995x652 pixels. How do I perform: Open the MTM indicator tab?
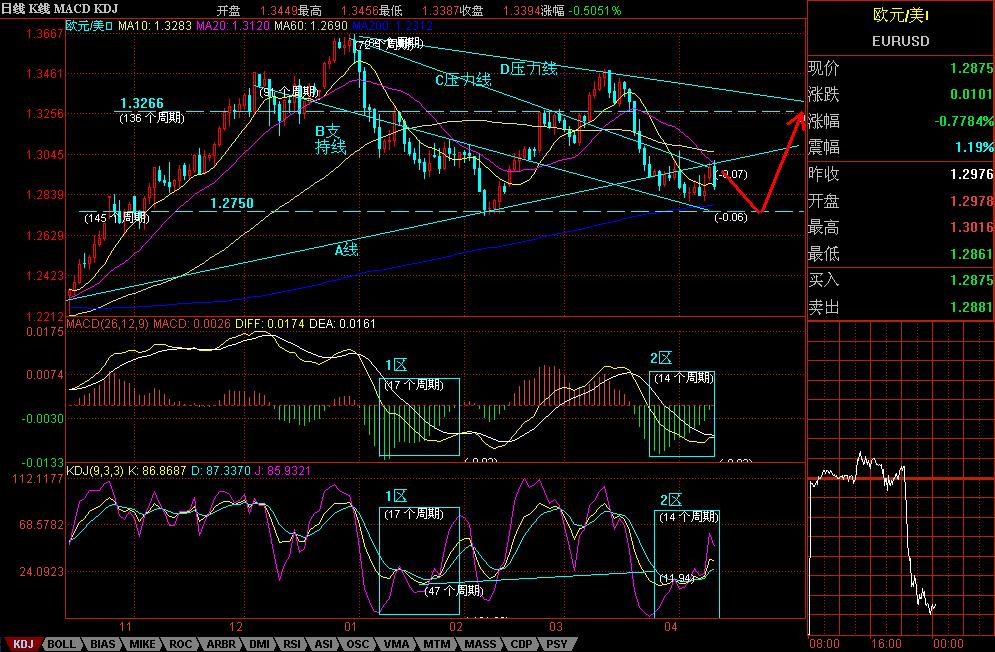point(437,644)
